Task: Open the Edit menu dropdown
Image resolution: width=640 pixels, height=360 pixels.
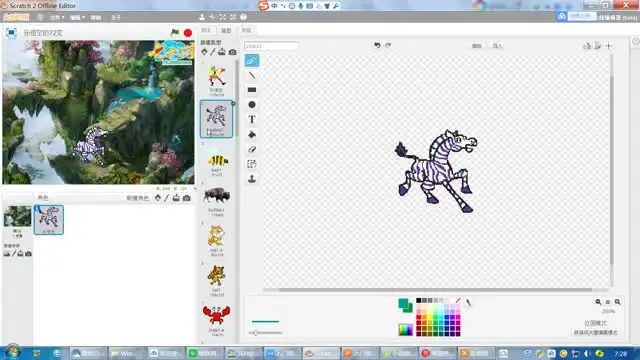Action: [77, 18]
